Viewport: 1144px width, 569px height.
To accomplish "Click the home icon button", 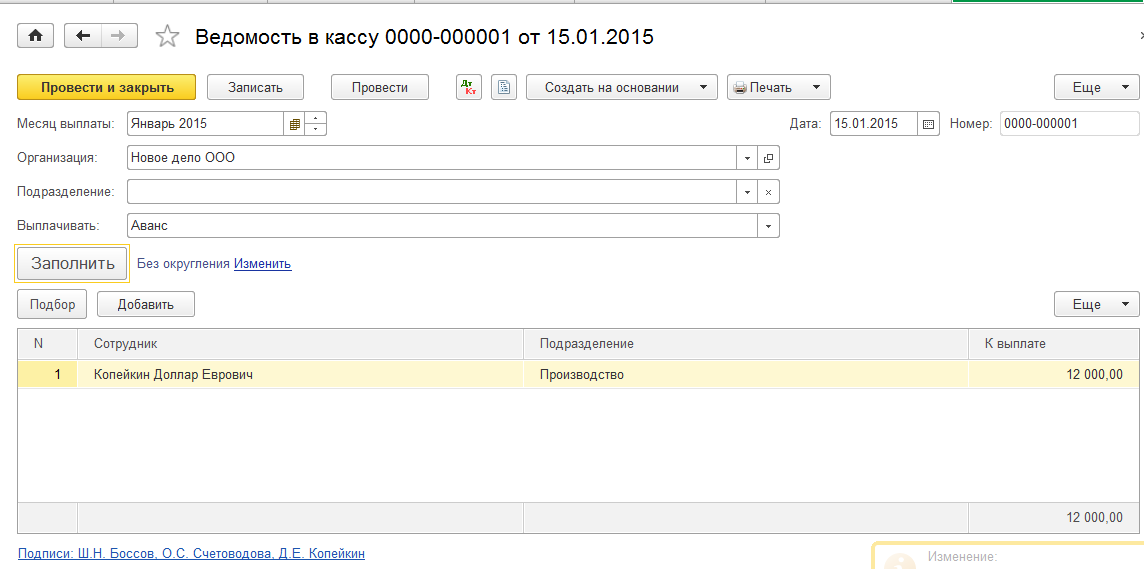I will pyautogui.click(x=36, y=36).
